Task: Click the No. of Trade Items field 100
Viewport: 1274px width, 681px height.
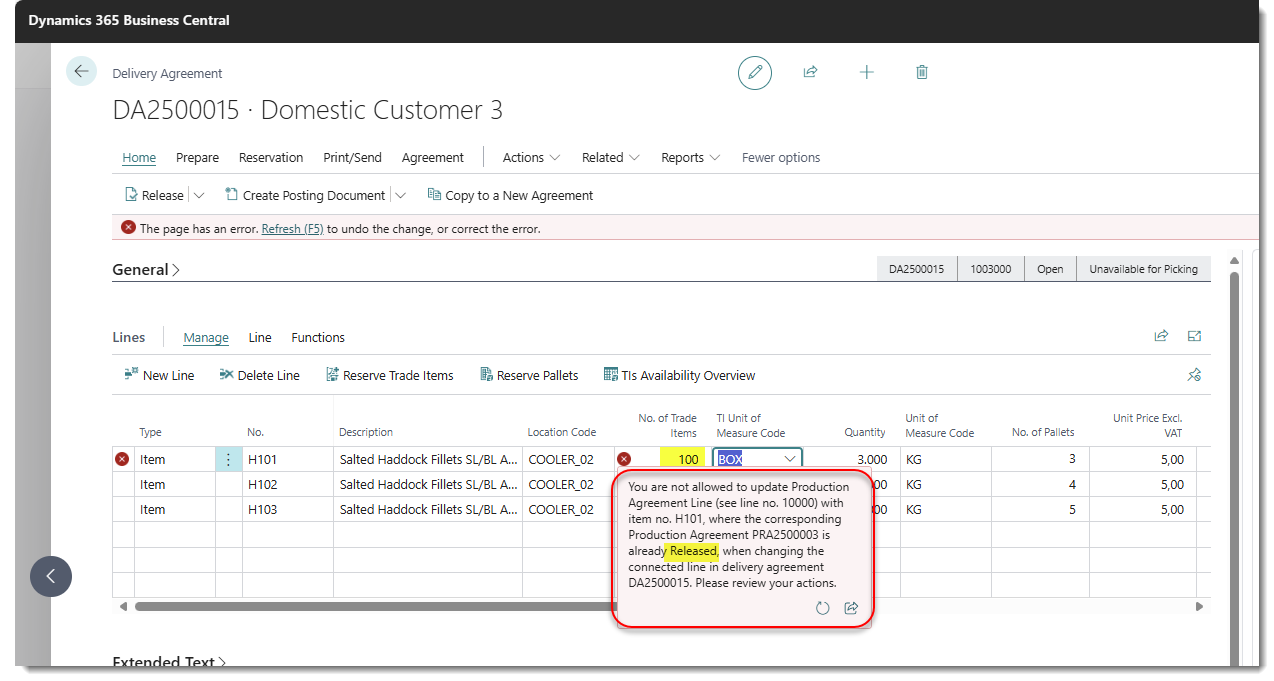Action: tap(680, 460)
